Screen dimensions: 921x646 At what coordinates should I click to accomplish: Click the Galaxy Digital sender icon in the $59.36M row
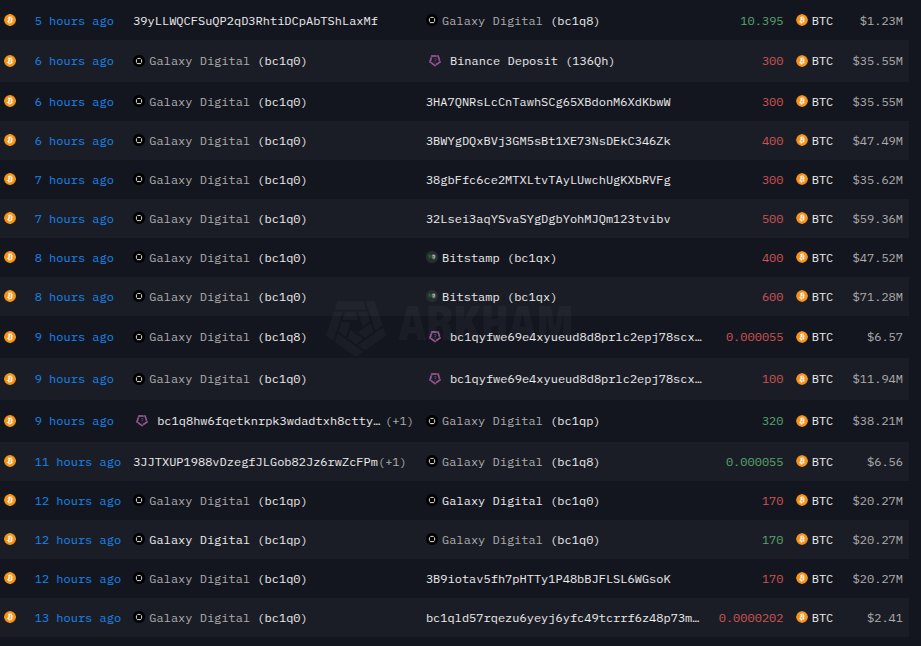(139, 218)
